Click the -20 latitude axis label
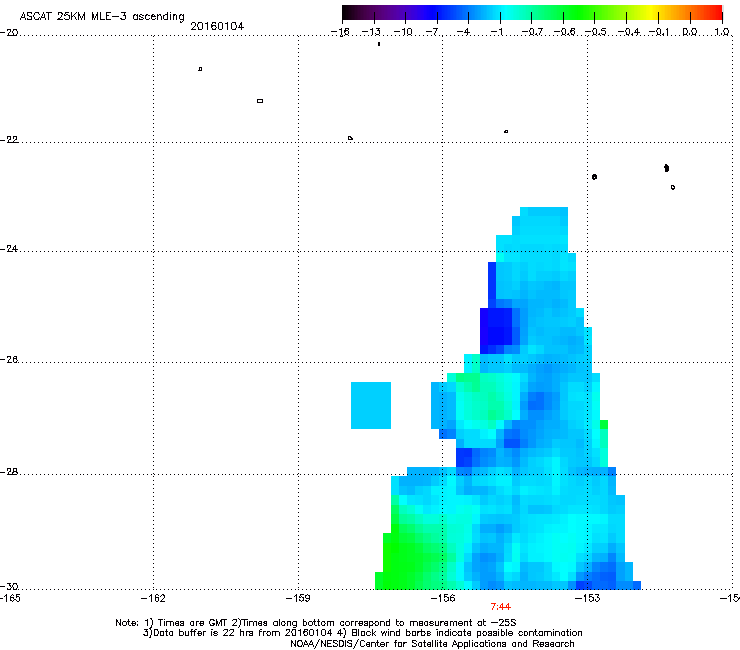 [x=9, y=33]
